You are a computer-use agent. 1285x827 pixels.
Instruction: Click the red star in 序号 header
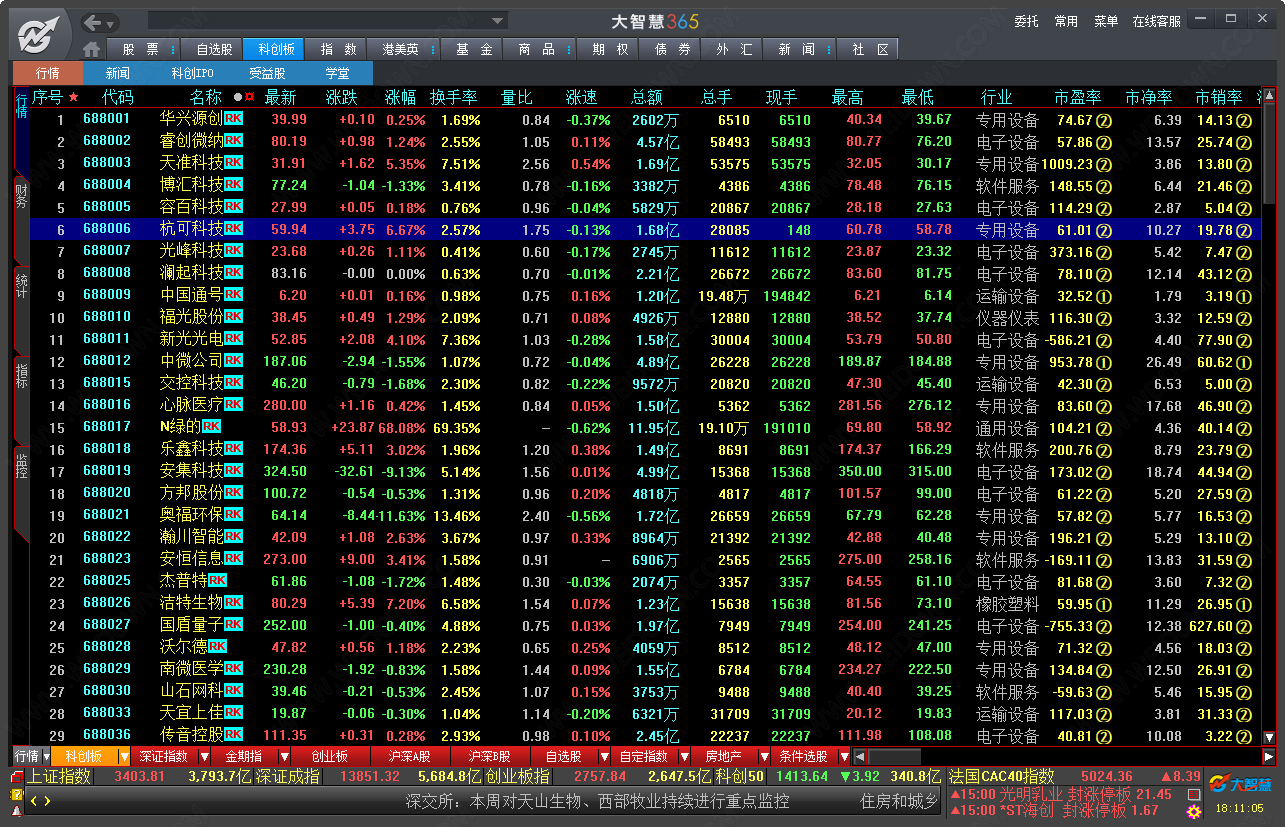[73, 97]
